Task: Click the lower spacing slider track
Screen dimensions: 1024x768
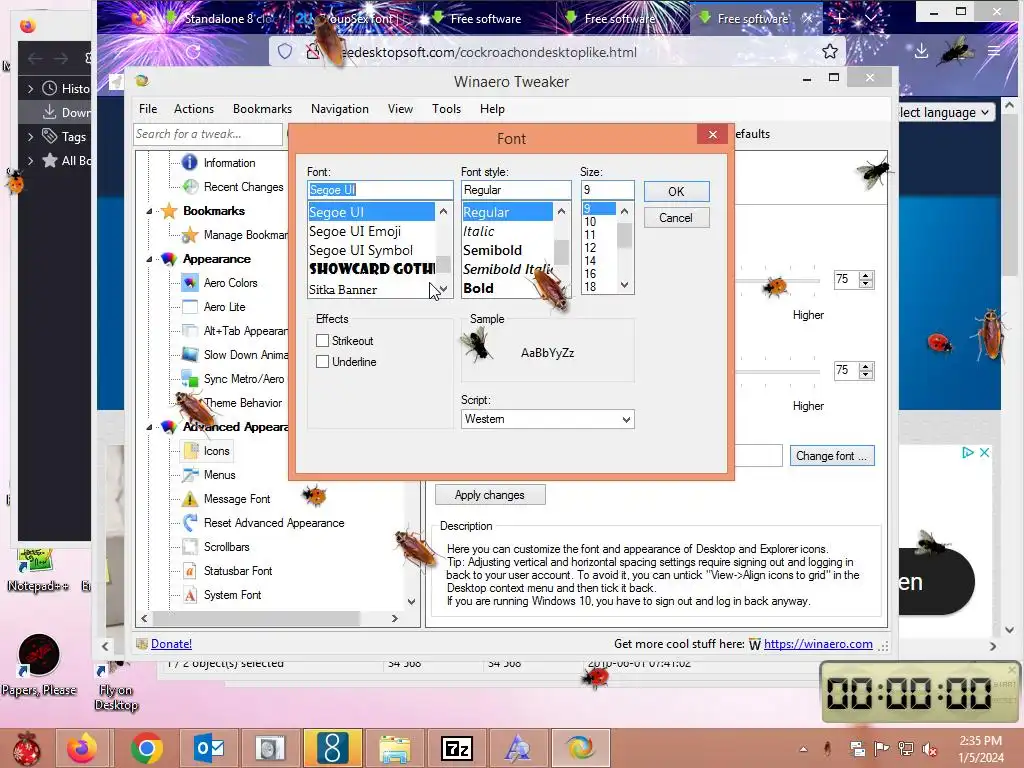Action: click(777, 372)
